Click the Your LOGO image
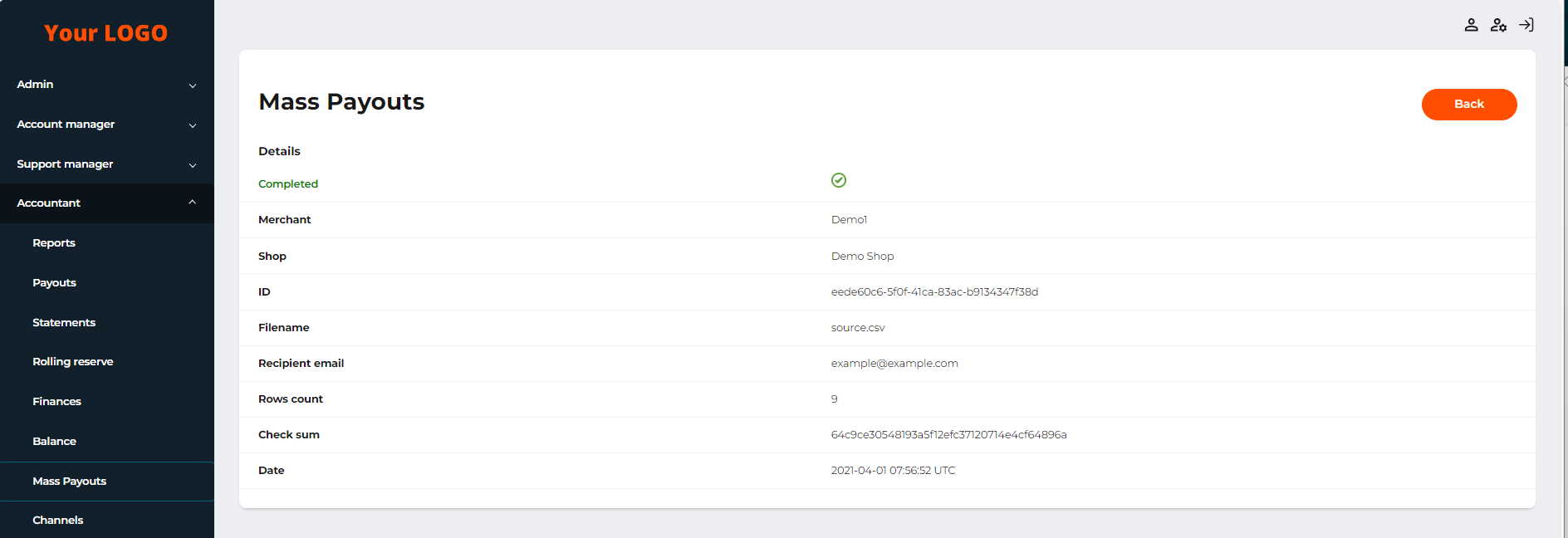The image size is (1568, 538). tap(106, 33)
